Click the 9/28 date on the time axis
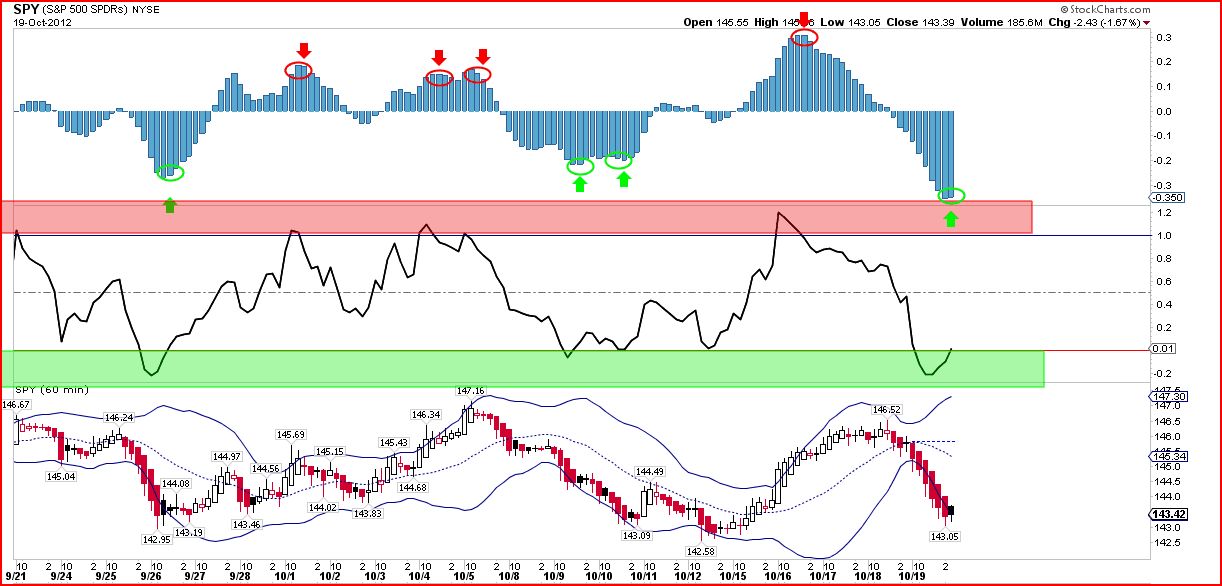 click(x=239, y=577)
